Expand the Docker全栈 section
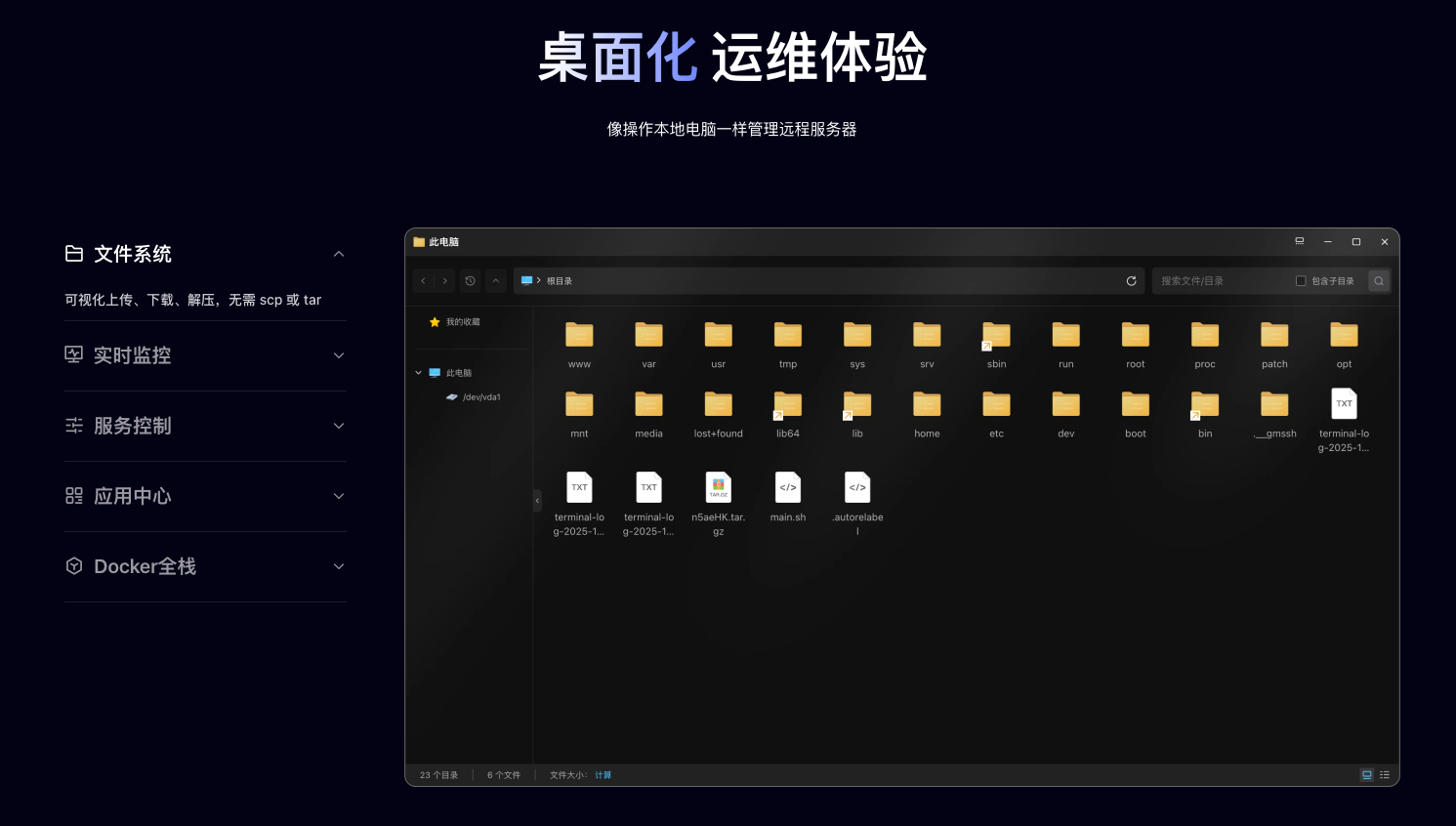Screen dimensions: 1456x826 pyautogui.click(x=339, y=566)
